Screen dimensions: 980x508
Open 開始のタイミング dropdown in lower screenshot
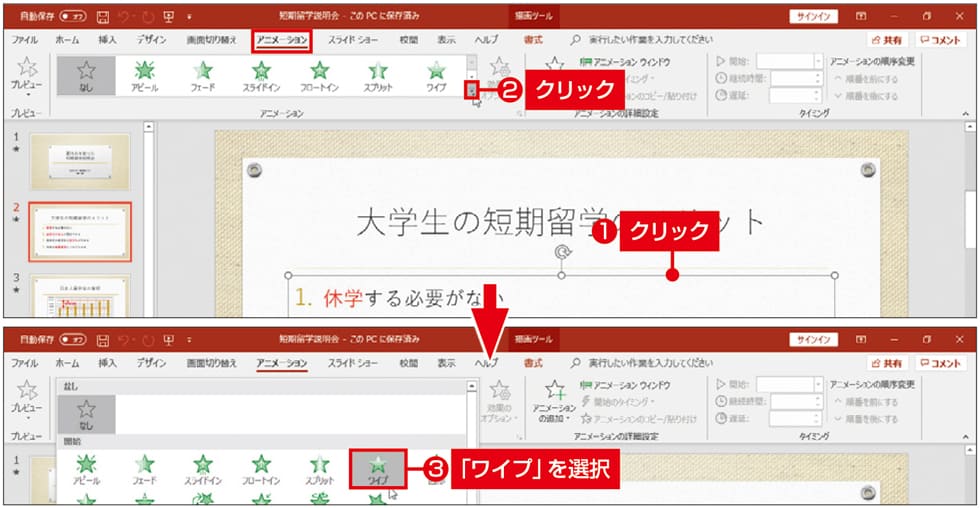coord(618,402)
